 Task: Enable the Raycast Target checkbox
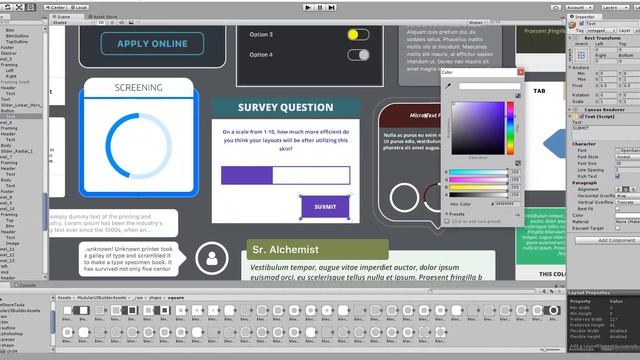coord(618,228)
